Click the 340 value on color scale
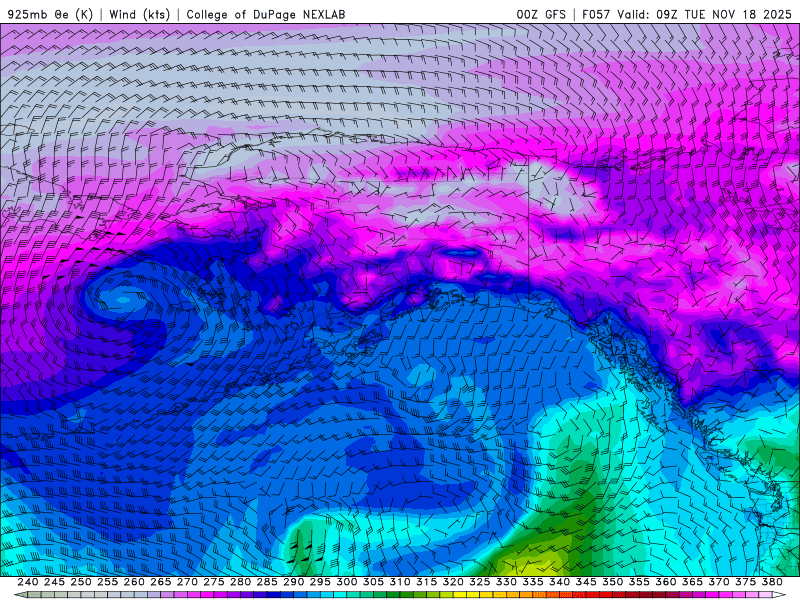This screenshot has height=600, width=800. click(x=559, y=582)
